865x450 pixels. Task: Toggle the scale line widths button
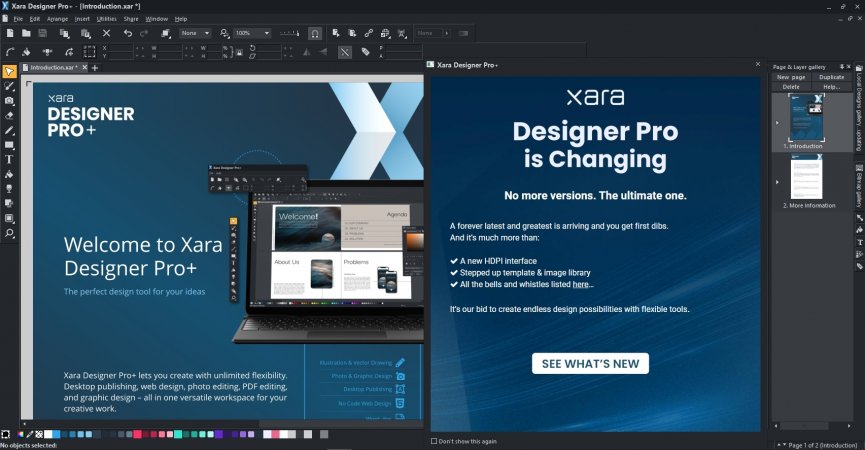(345, 52)
